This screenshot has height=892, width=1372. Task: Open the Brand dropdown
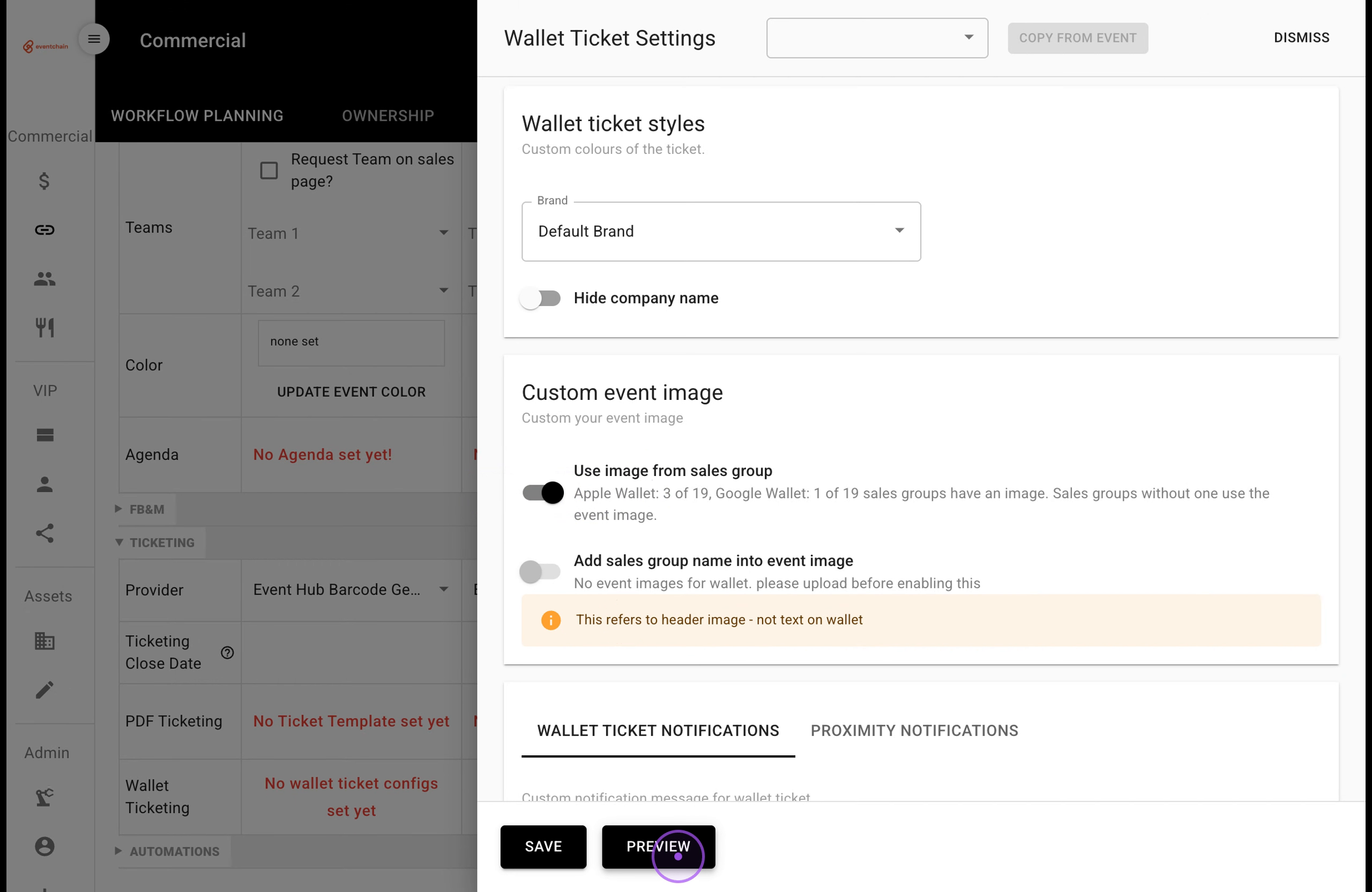click(721, 231)
